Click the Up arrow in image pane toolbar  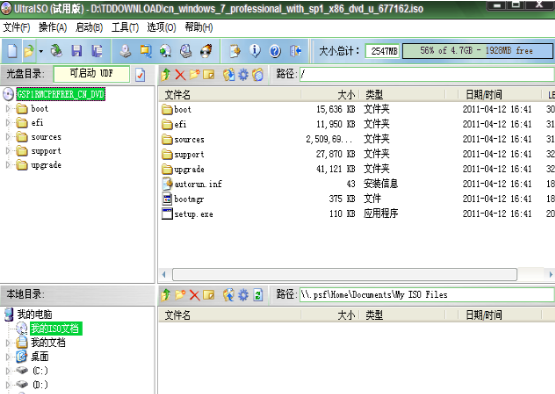(166, 74)
